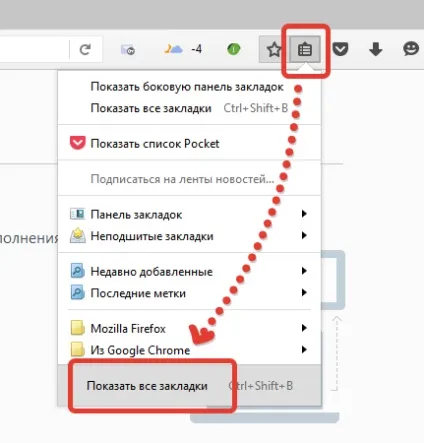Open the bookmarks menu list icon
This screenshot has height=443, width=424.
(x=305, y=50)
